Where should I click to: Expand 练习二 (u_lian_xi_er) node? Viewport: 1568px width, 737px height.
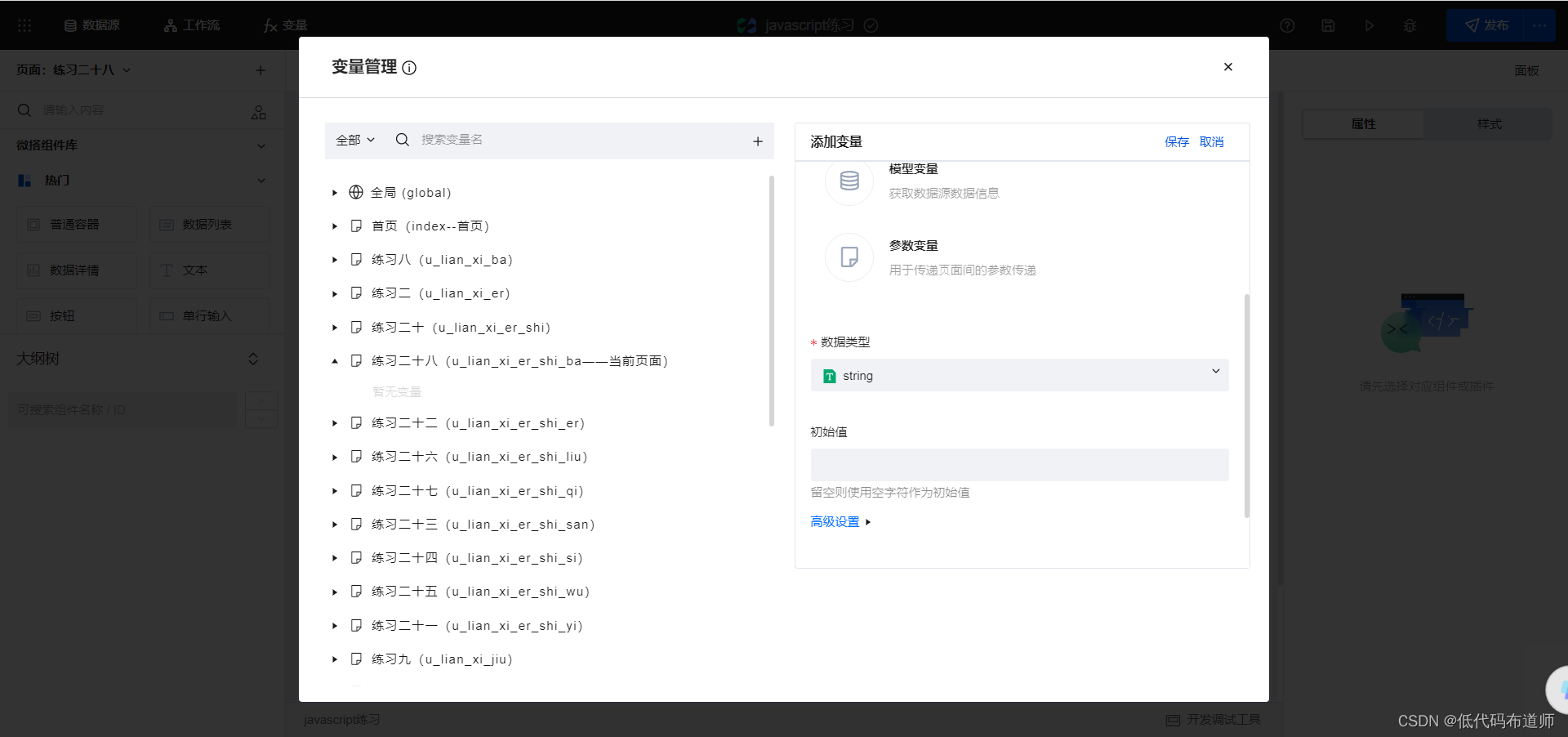coord(335,293)
